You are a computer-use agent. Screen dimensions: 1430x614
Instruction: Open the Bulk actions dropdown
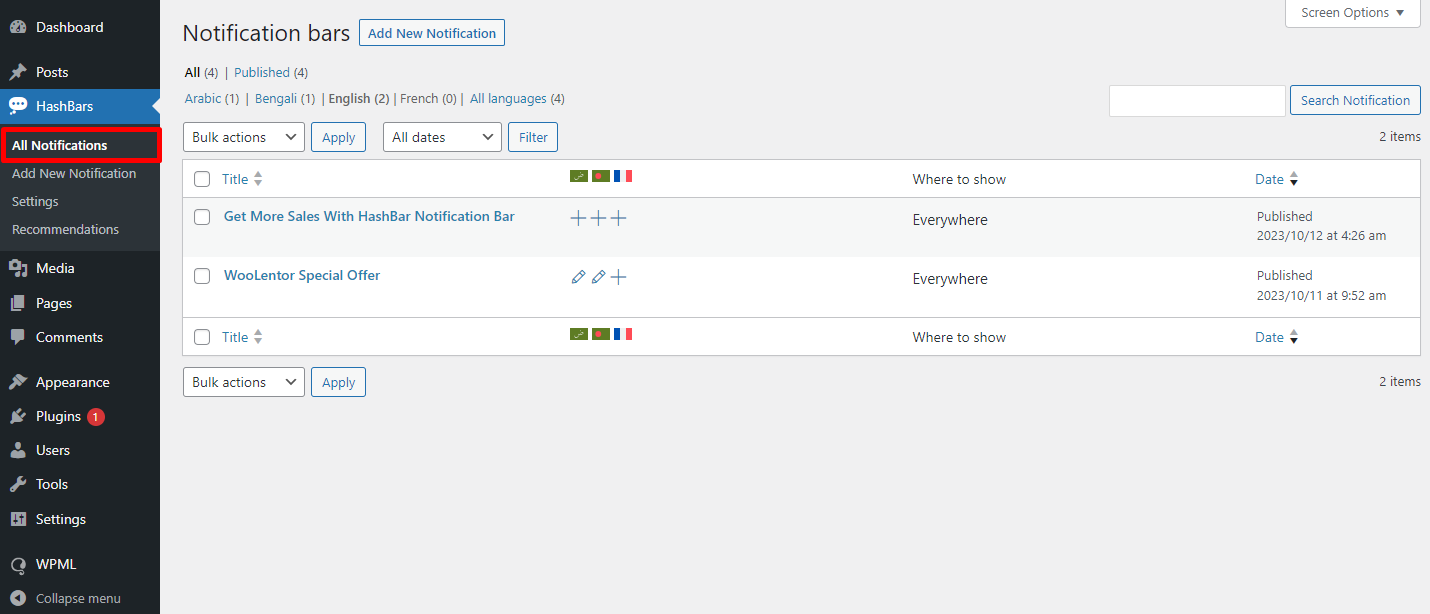click(243, 136)
